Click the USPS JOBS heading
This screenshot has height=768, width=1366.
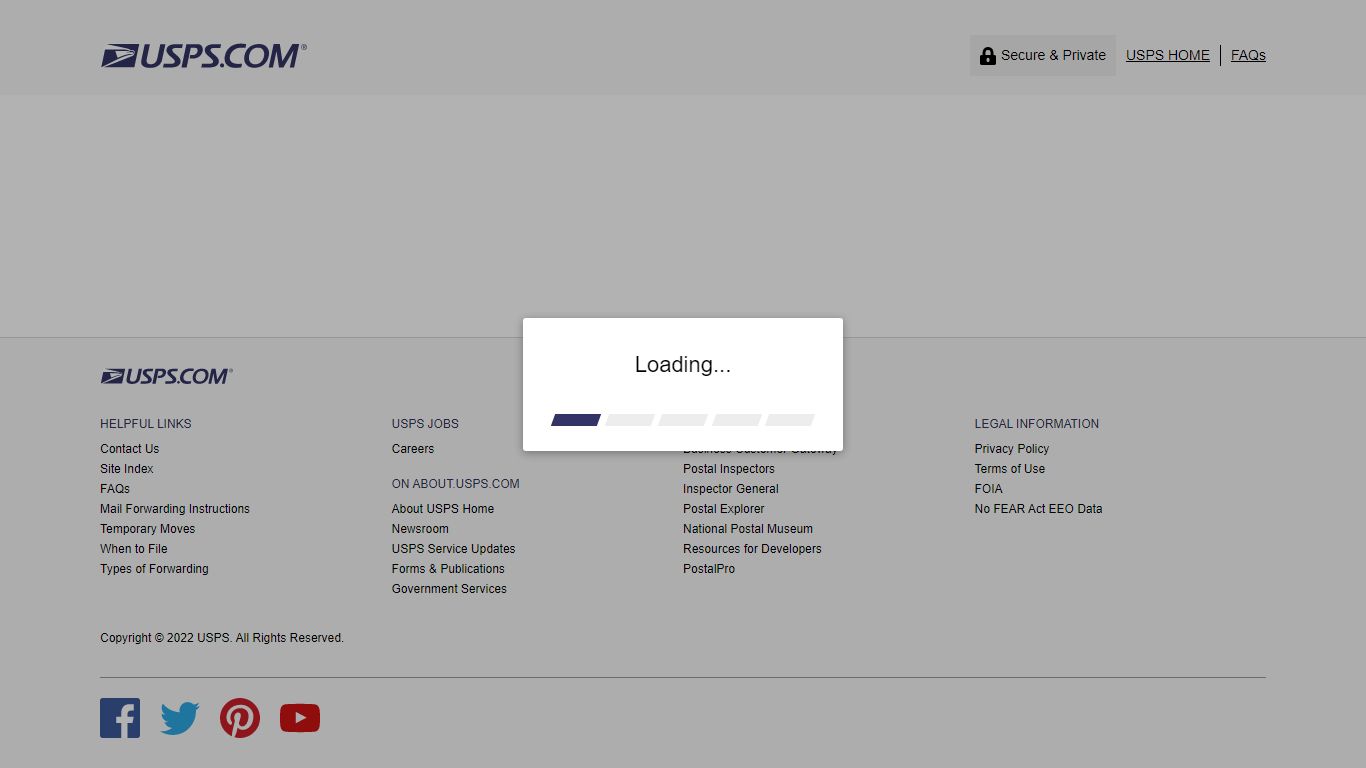(425, 424)
